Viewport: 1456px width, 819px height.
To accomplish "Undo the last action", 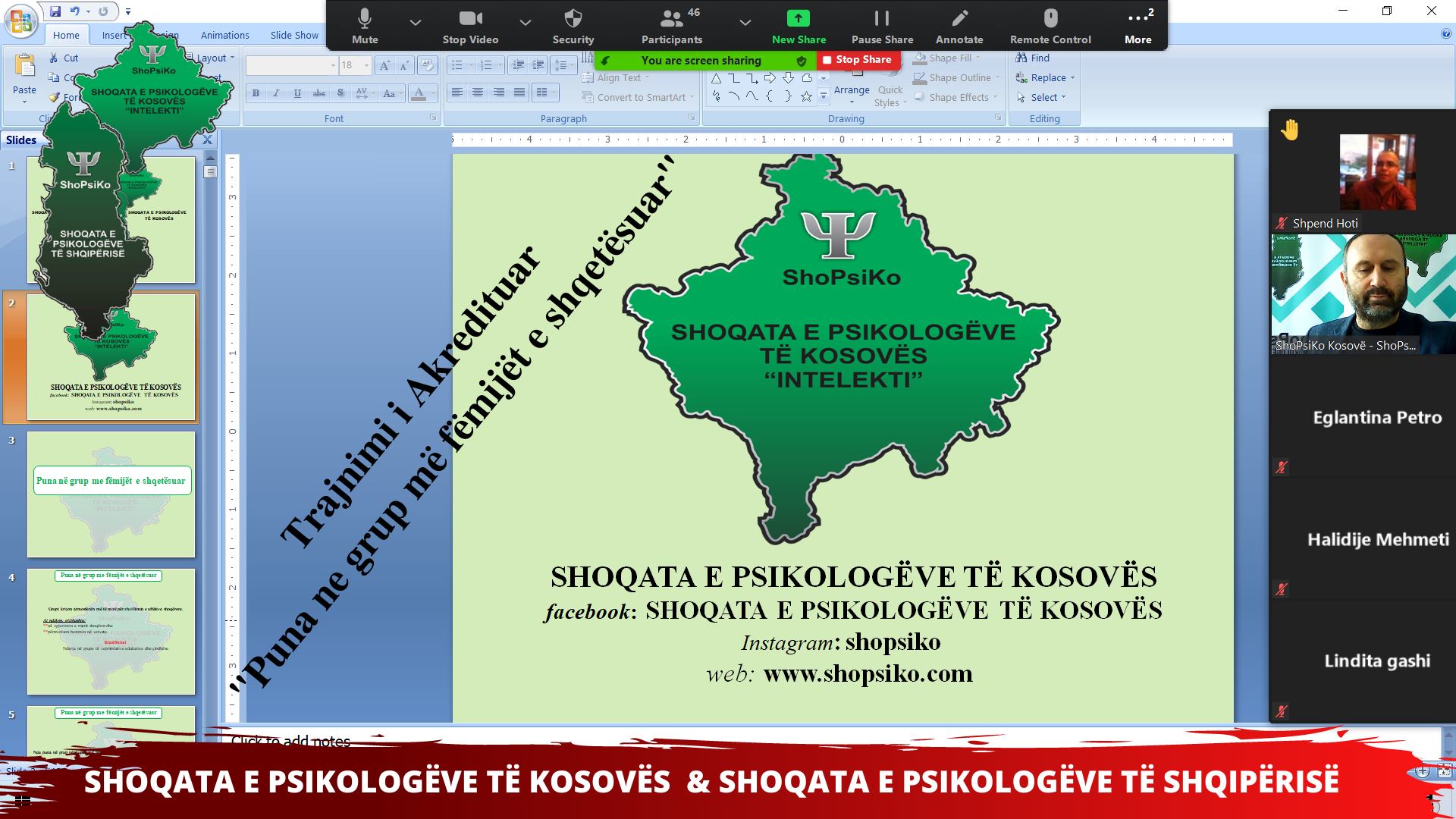I will [x=74, y=11].
